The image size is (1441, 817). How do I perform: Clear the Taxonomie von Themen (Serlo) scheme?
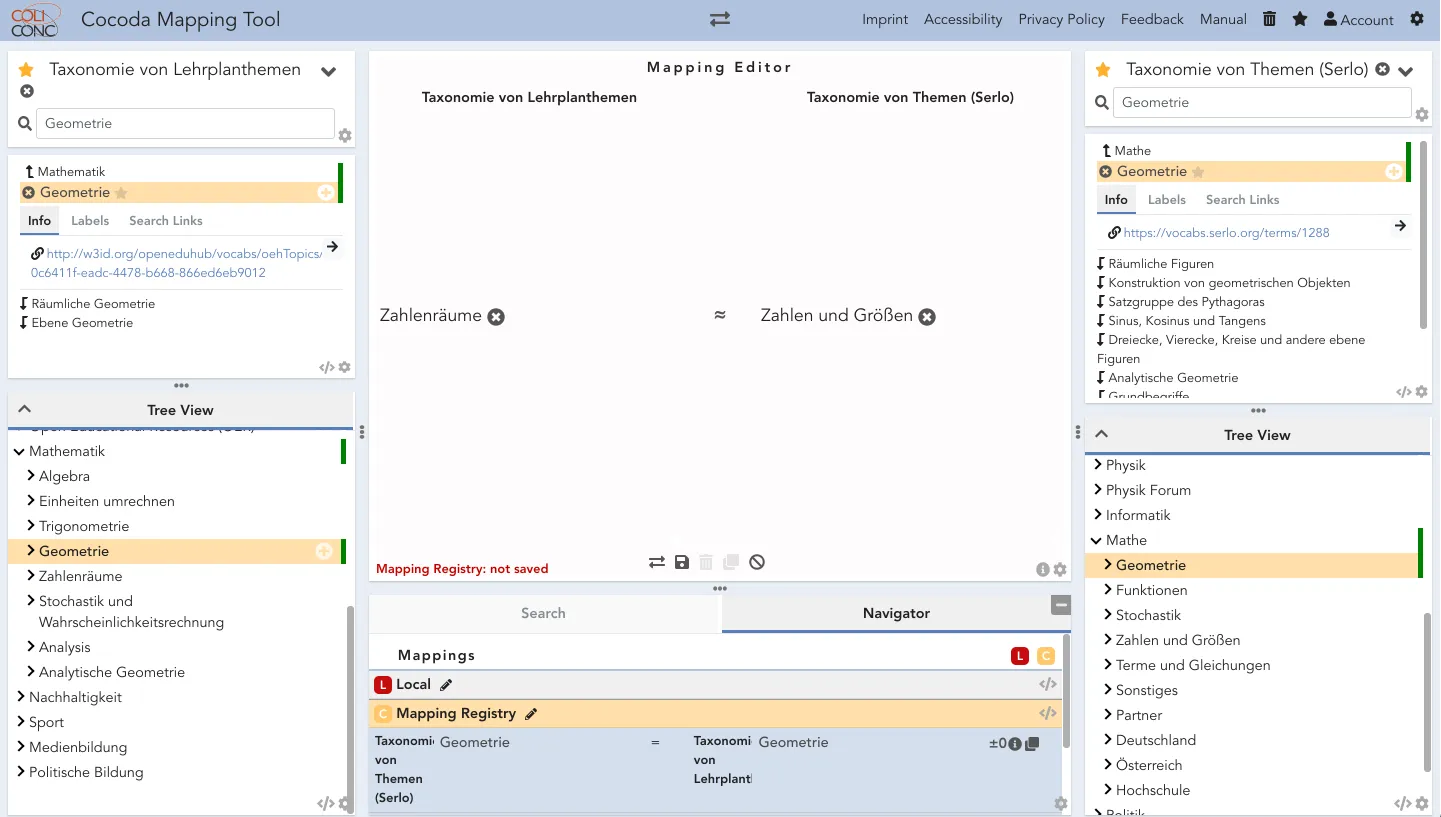[1382, 70]
